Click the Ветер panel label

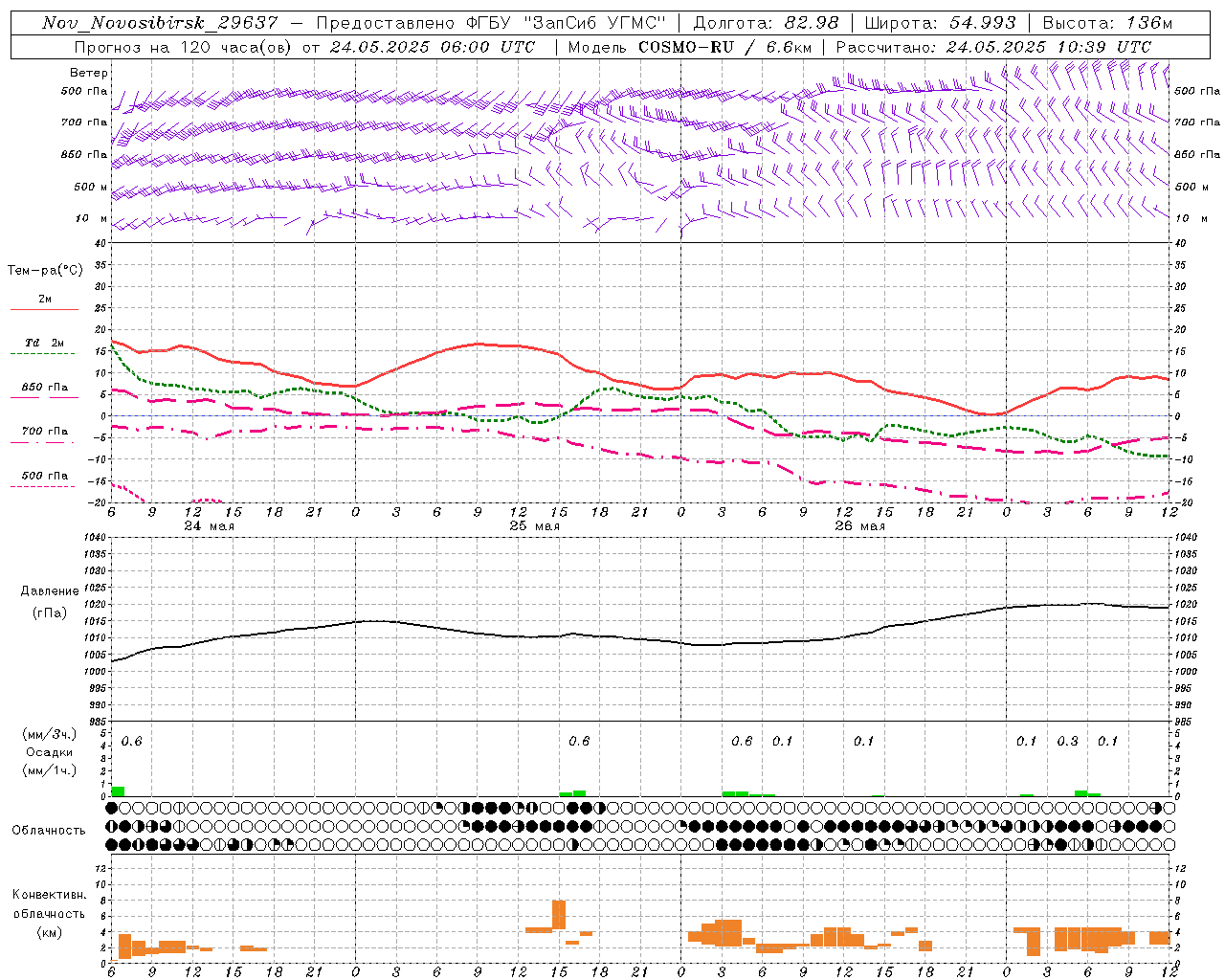89,73
